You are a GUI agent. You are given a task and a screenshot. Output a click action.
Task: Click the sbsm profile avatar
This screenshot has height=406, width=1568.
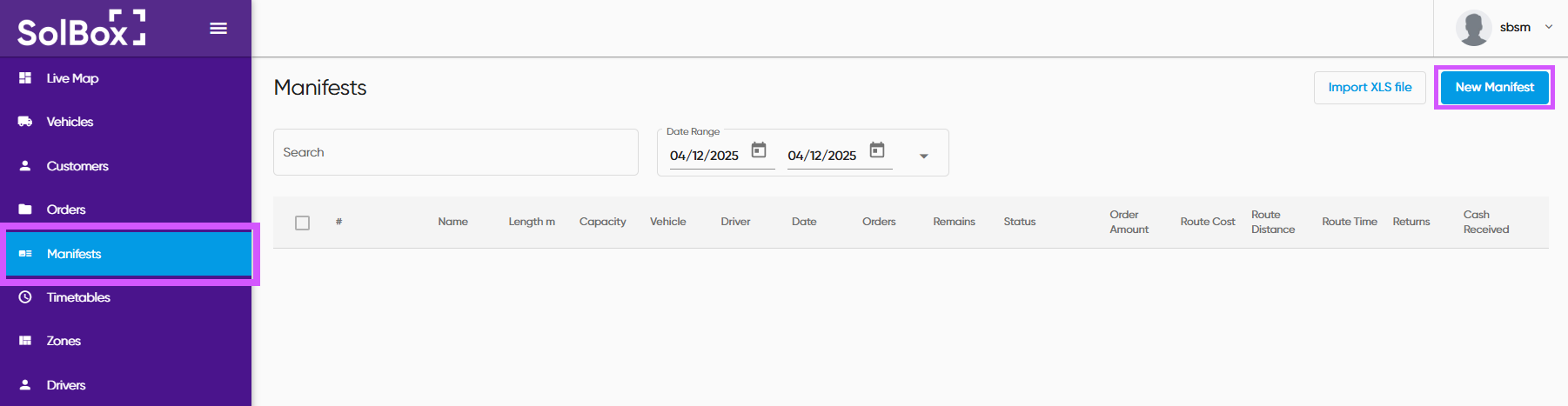click(x=1473, y=28)
